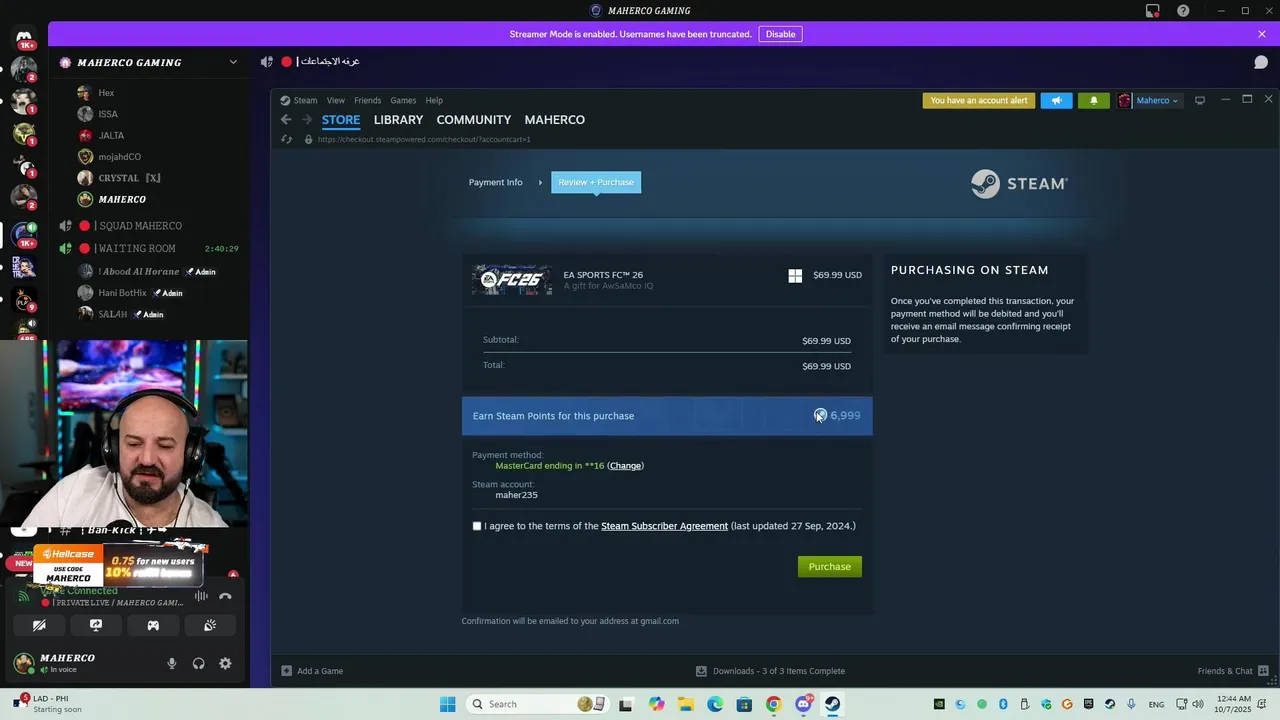Open Microsoft Edge from the taskbar
Image resolution: width=1280 pixels, height=720 pixels.
[715, 704]
